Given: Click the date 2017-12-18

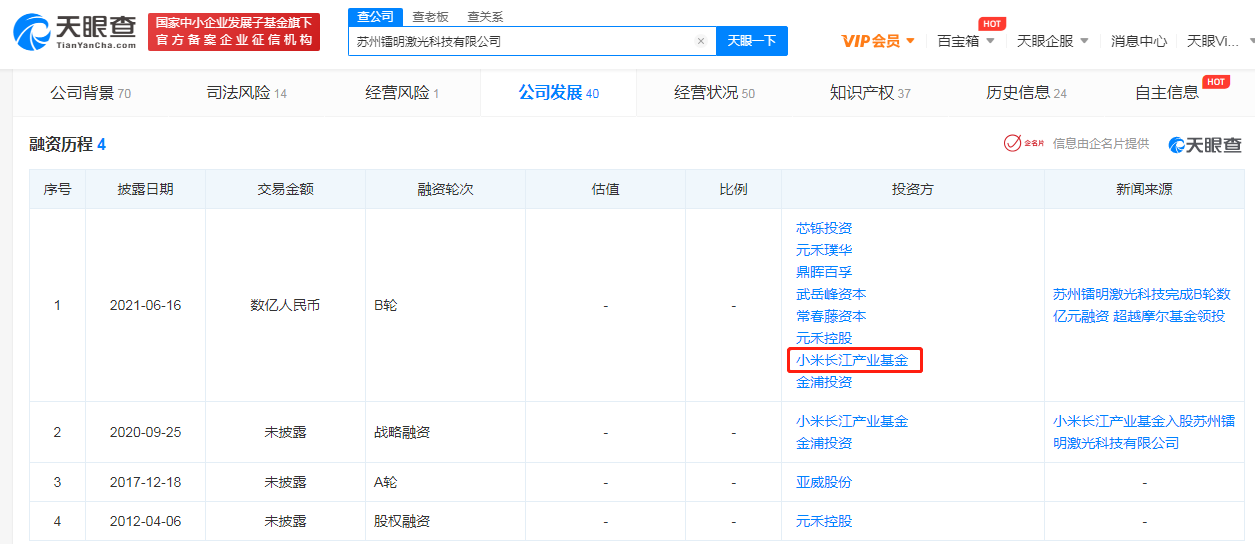Looking at the screenshot, I should [145, 482].
